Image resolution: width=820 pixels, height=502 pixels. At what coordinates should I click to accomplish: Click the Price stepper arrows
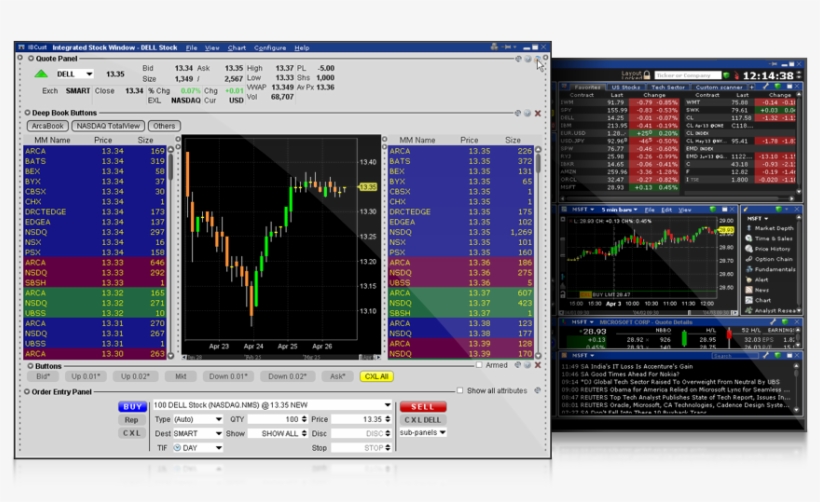coord(386,419)
